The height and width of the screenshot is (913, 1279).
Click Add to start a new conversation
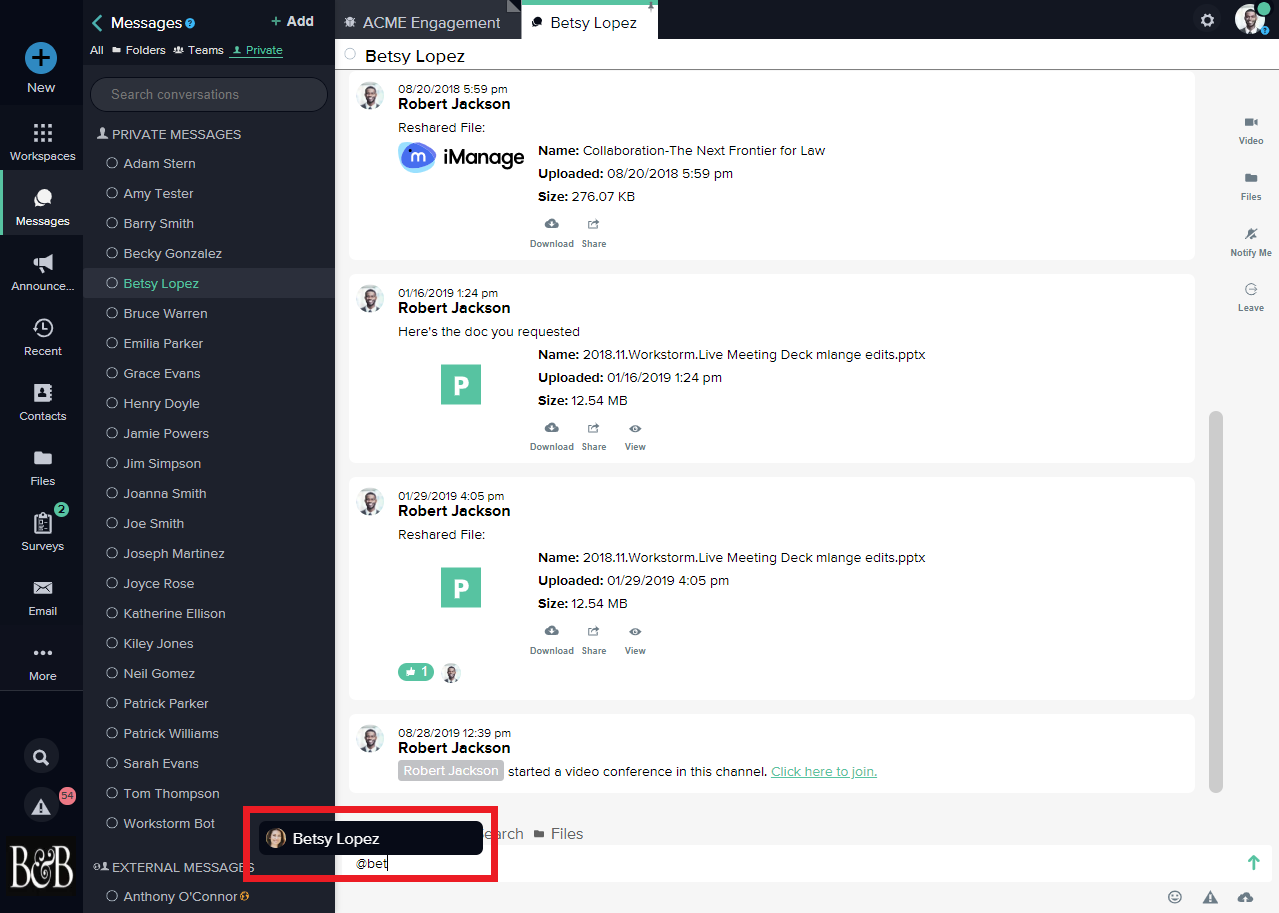coord(292,21)
